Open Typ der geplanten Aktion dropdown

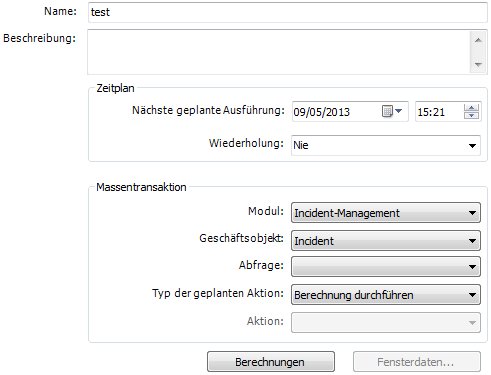pos(386,295)
